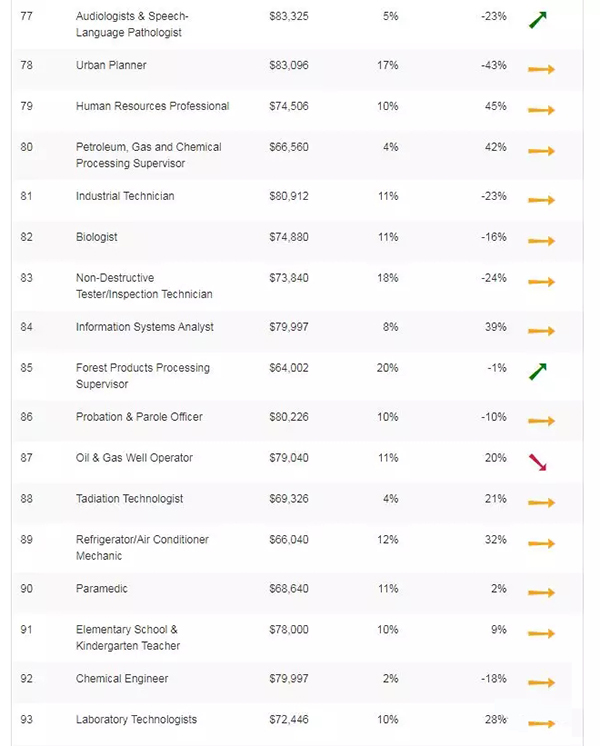Click the orange arrow for Paramedic row
This screenshot has height=746, width=600.
(541, 593)
